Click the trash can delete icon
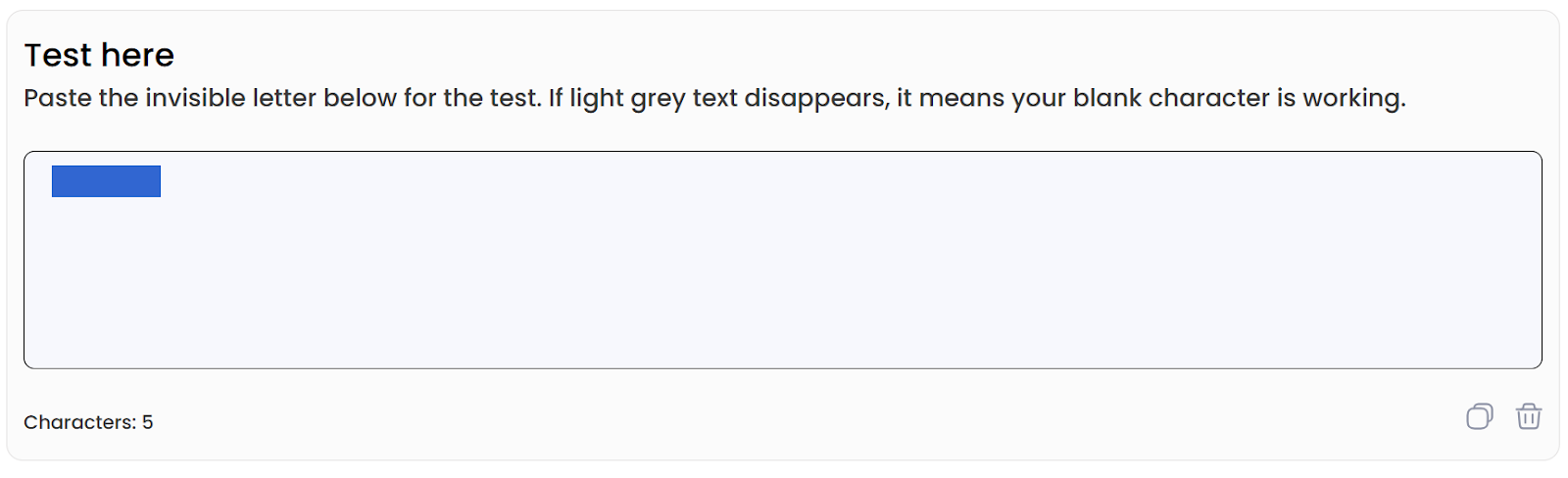Image resolution: width=1568 pixels, height=478 pixels. point(1528,416)
